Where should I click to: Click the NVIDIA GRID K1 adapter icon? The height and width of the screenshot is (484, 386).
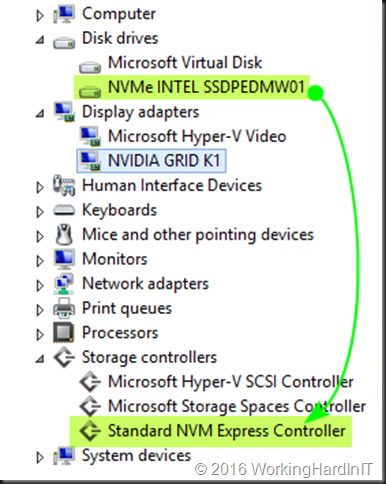[x=90, y=161]
